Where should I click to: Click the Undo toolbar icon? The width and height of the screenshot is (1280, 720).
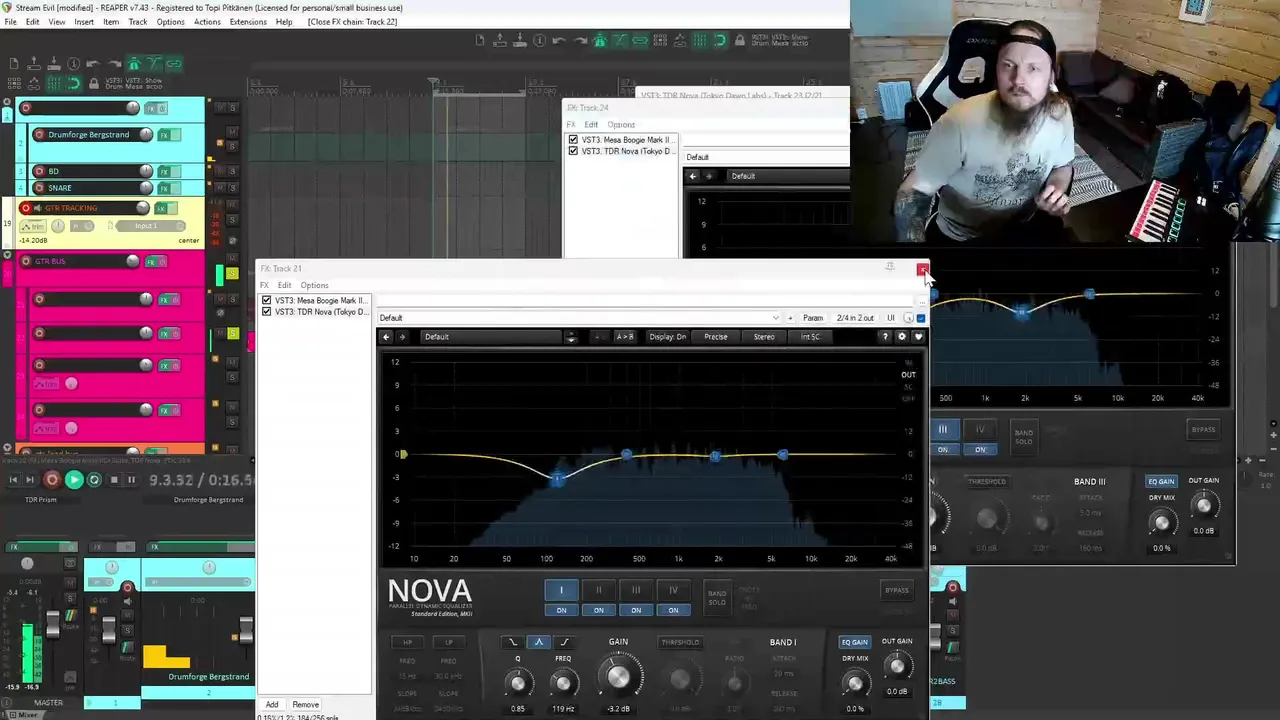coord(93,63)
